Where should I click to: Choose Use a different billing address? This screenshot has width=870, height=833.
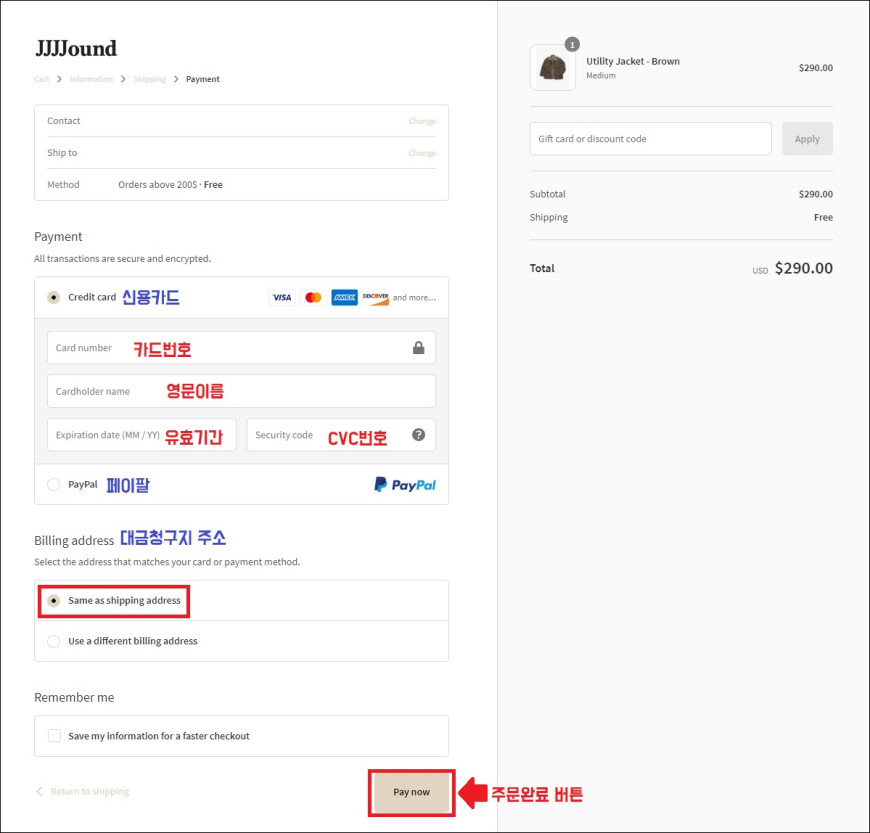coord(53,641)
